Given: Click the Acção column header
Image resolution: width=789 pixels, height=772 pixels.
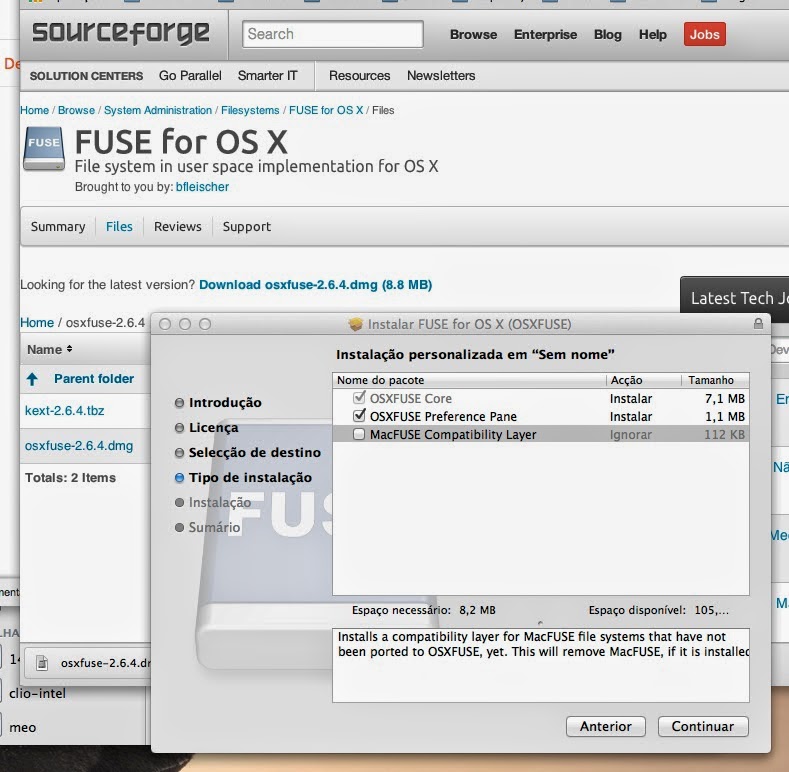Looking at the screenshot, I should pos(644,380).
